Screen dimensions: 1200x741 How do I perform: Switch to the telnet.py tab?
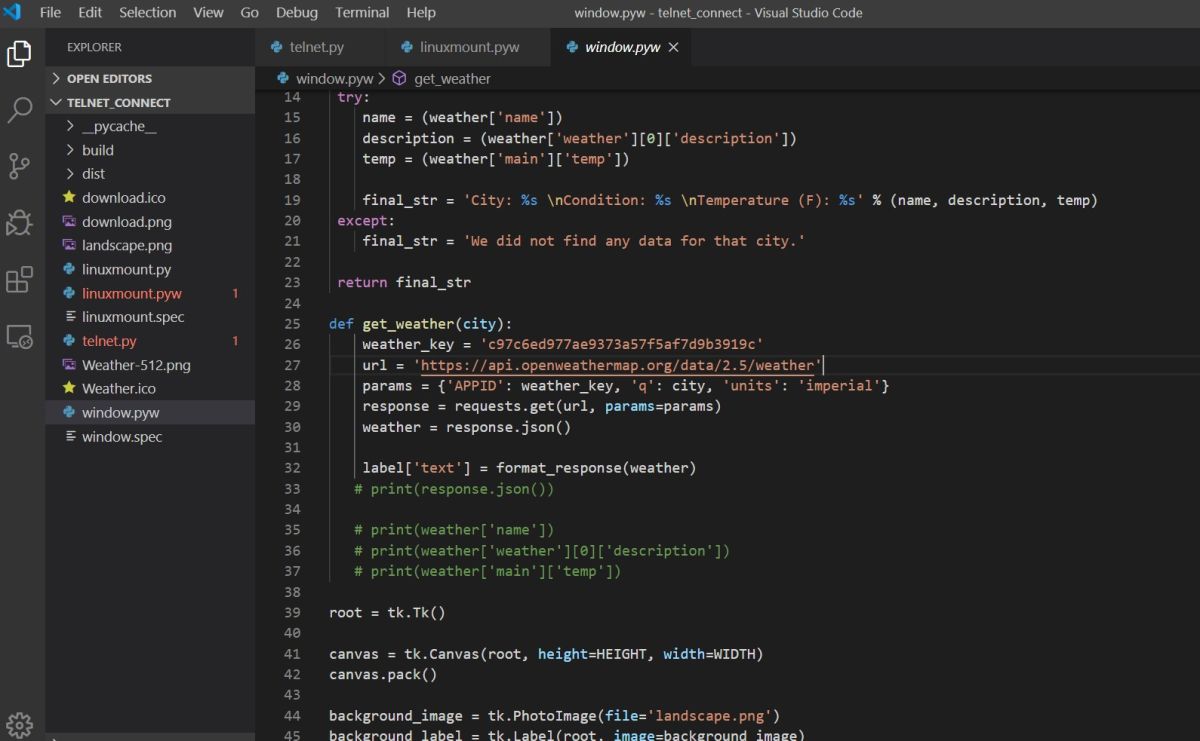(320, 47)
